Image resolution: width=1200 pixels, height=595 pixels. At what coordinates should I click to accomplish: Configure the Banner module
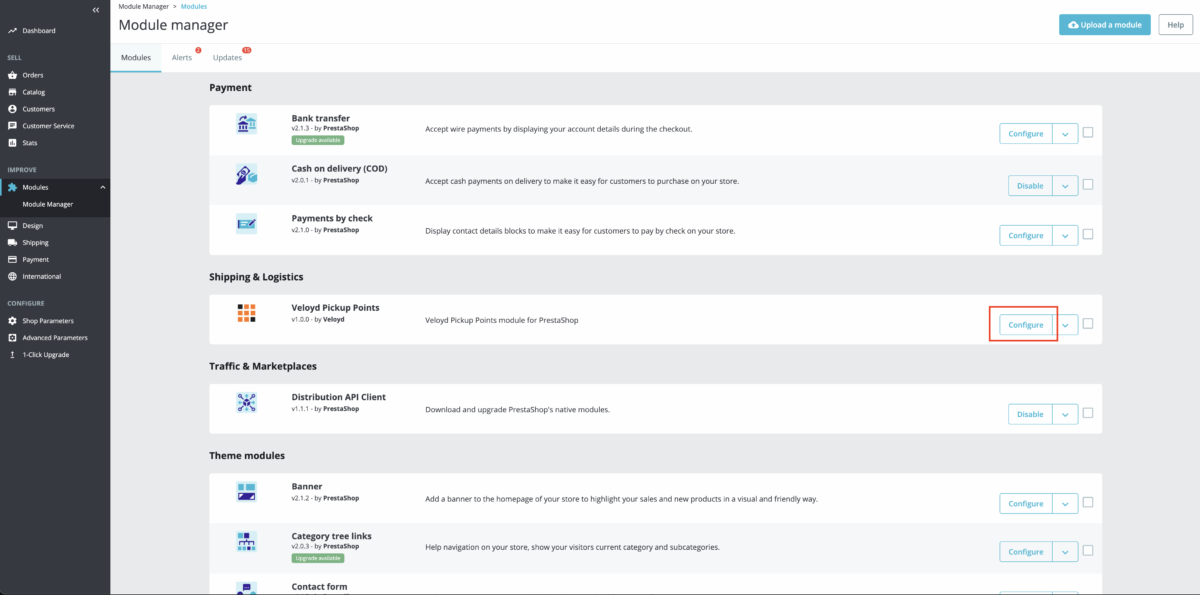pos(1026,503)
